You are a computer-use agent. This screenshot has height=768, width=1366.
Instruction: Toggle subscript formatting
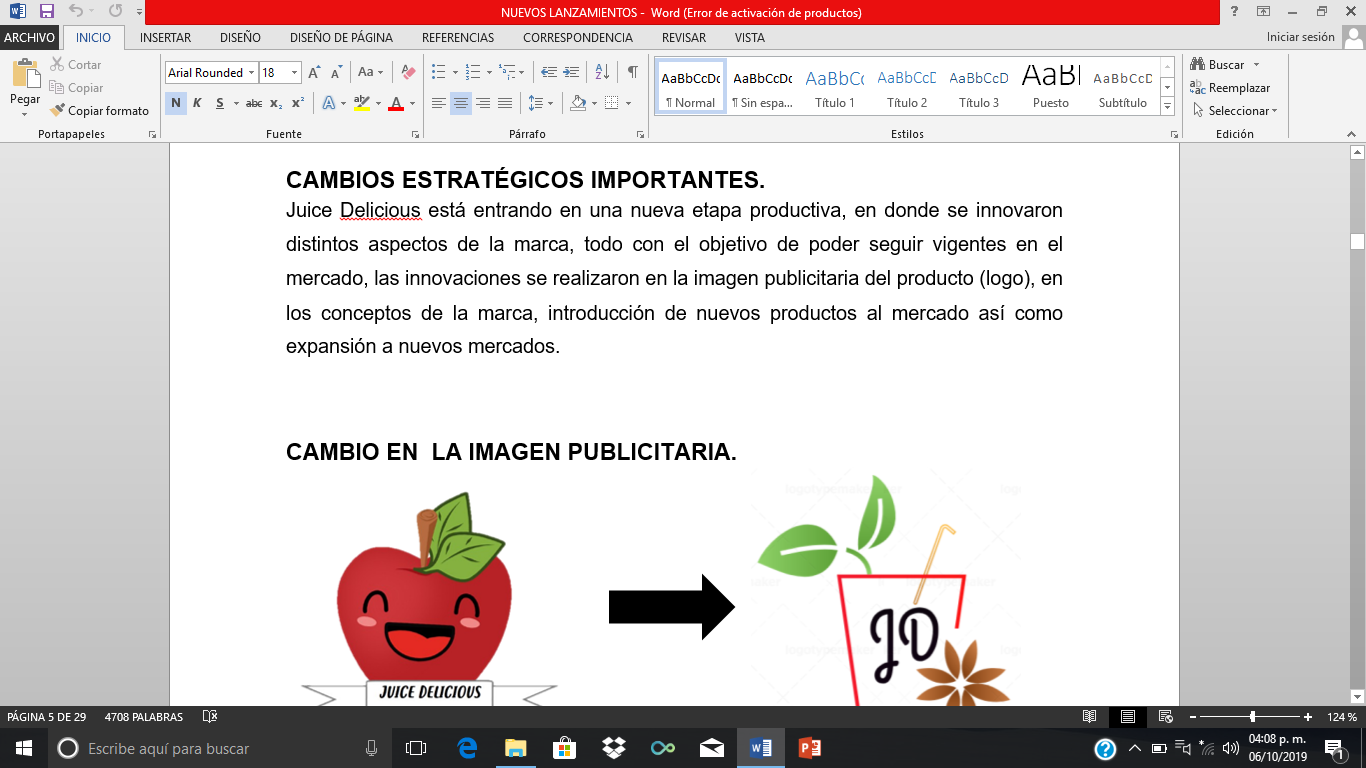point(275,103)
